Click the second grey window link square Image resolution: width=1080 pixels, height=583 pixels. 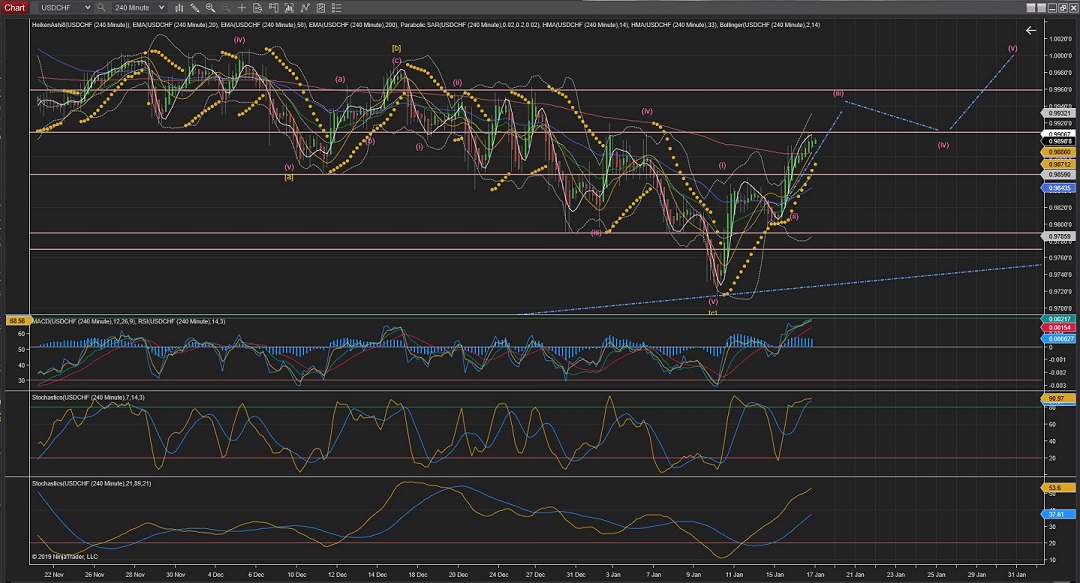[x=1041, y=8]
